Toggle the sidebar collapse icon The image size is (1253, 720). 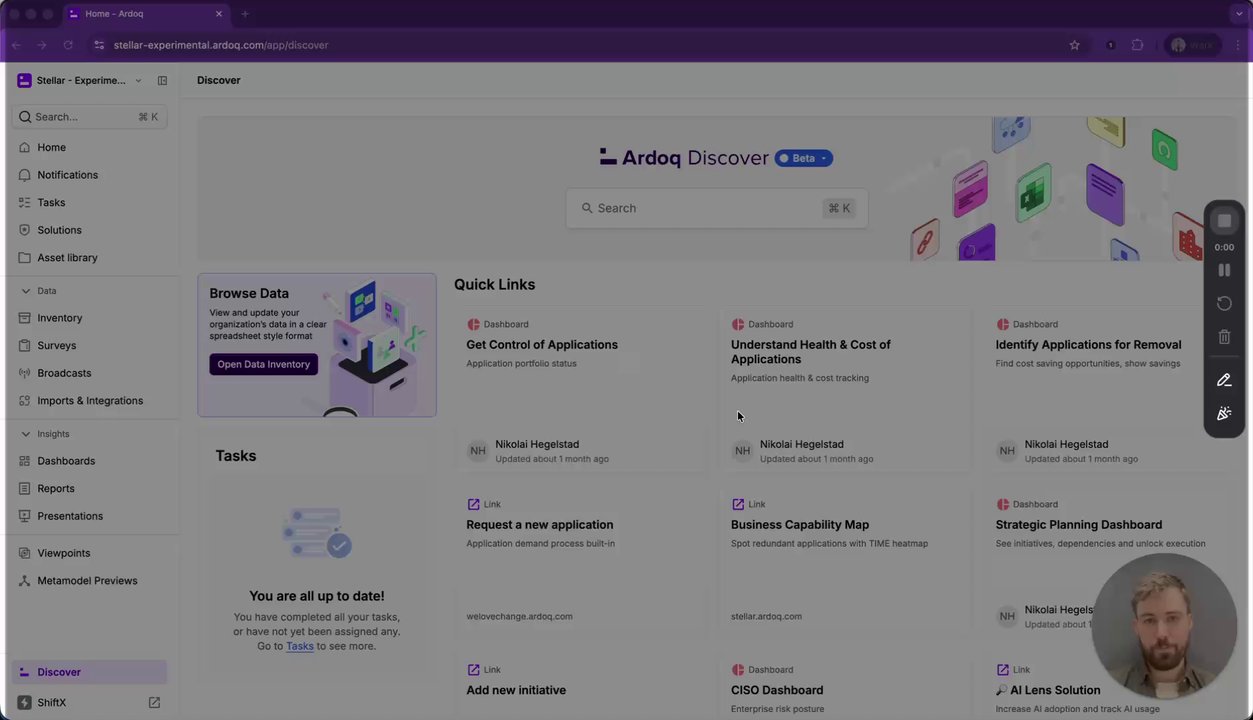tap(162, 80)
